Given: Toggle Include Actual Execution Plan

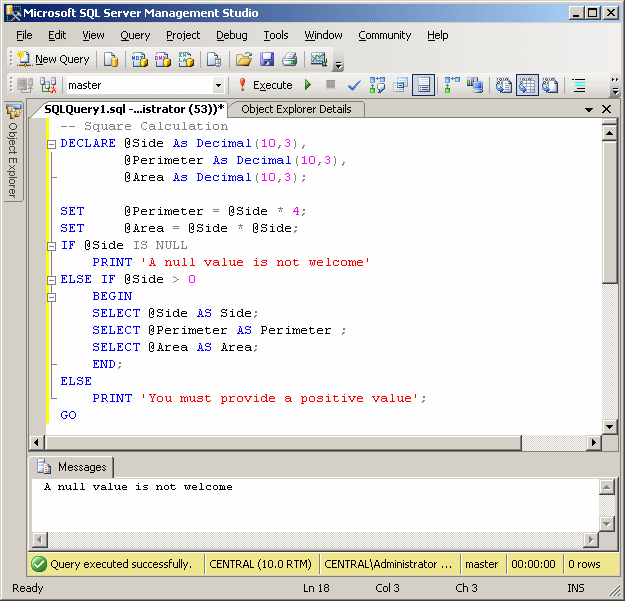Looking at the screenshot, I should pyautogui.click(x=452, y=85).
